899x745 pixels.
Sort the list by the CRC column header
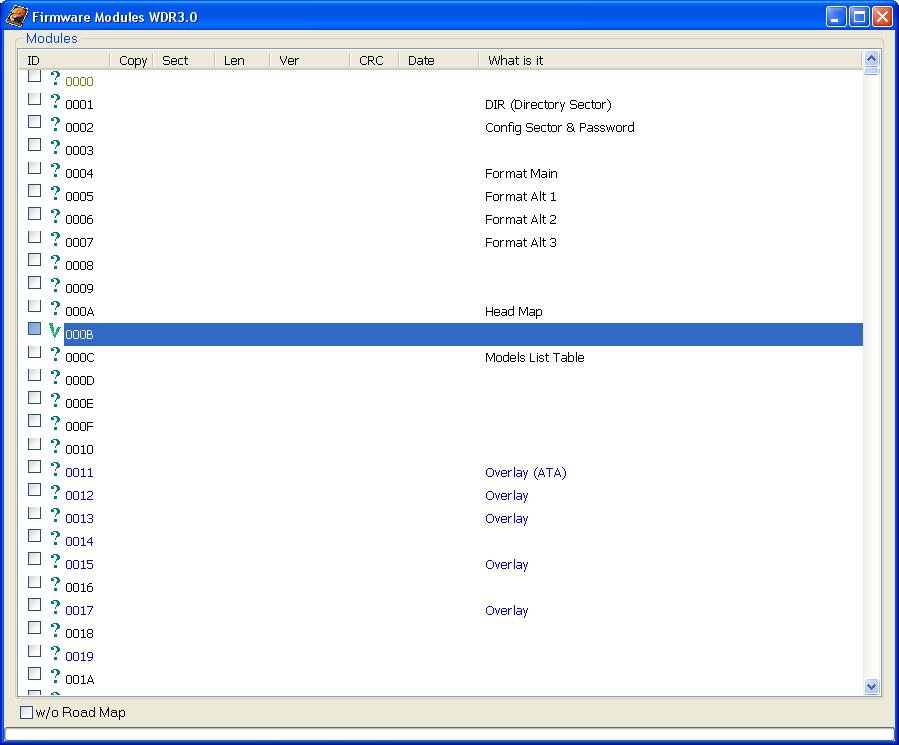[x=374, y=60]
